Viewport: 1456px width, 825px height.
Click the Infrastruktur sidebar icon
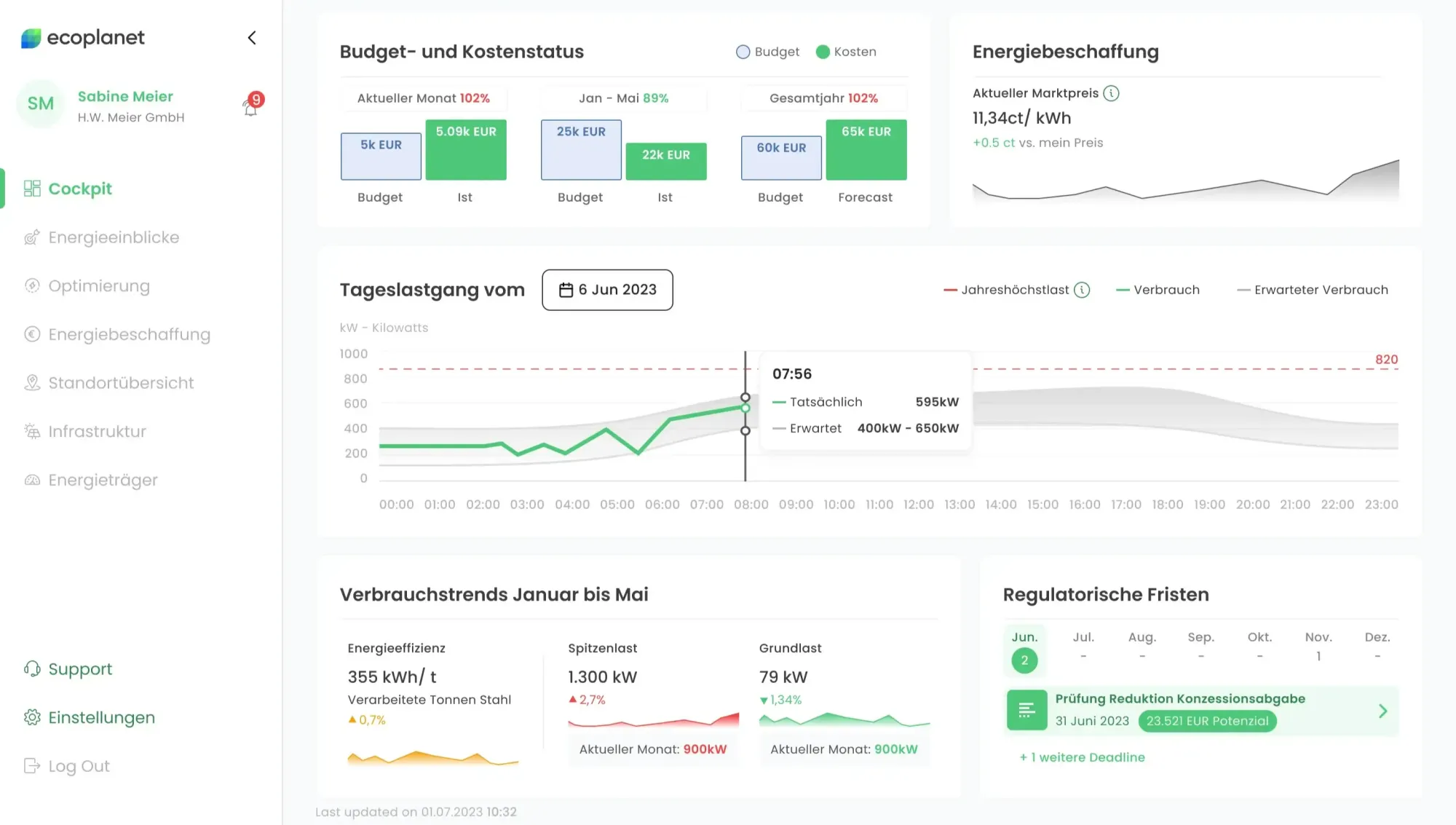tap(32, 431)
